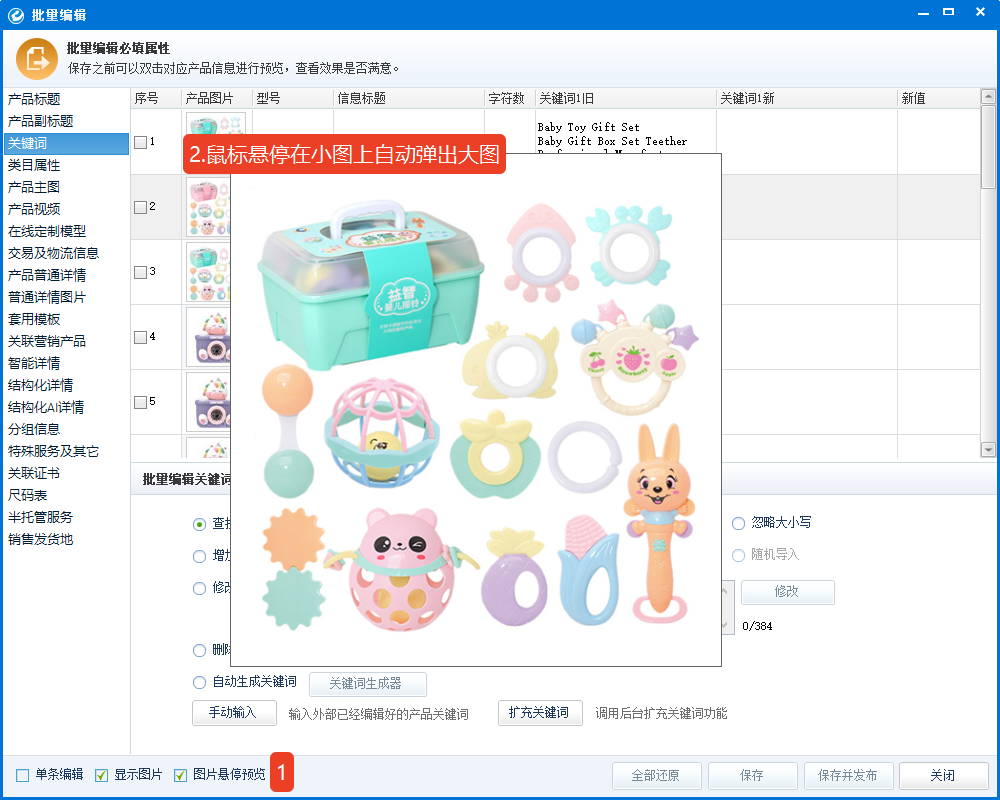The width and height of the screenshot is (1000, 800).
Task: Select the 忽略大小写 radio option
Action: [x=738, y=523]
